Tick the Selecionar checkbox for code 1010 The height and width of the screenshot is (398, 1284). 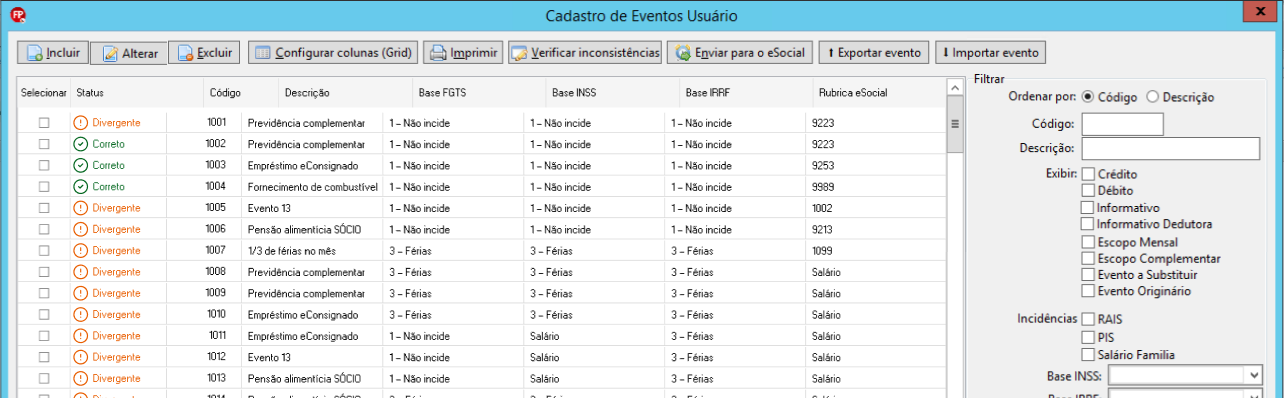point(43,314)
